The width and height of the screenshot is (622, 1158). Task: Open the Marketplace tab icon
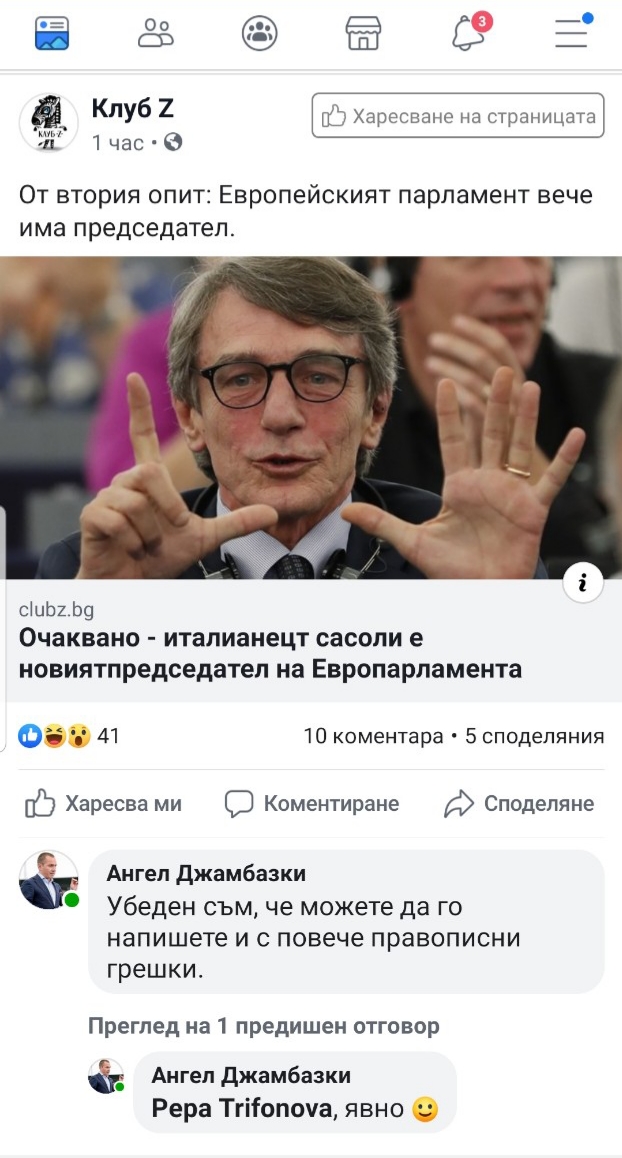363,33
